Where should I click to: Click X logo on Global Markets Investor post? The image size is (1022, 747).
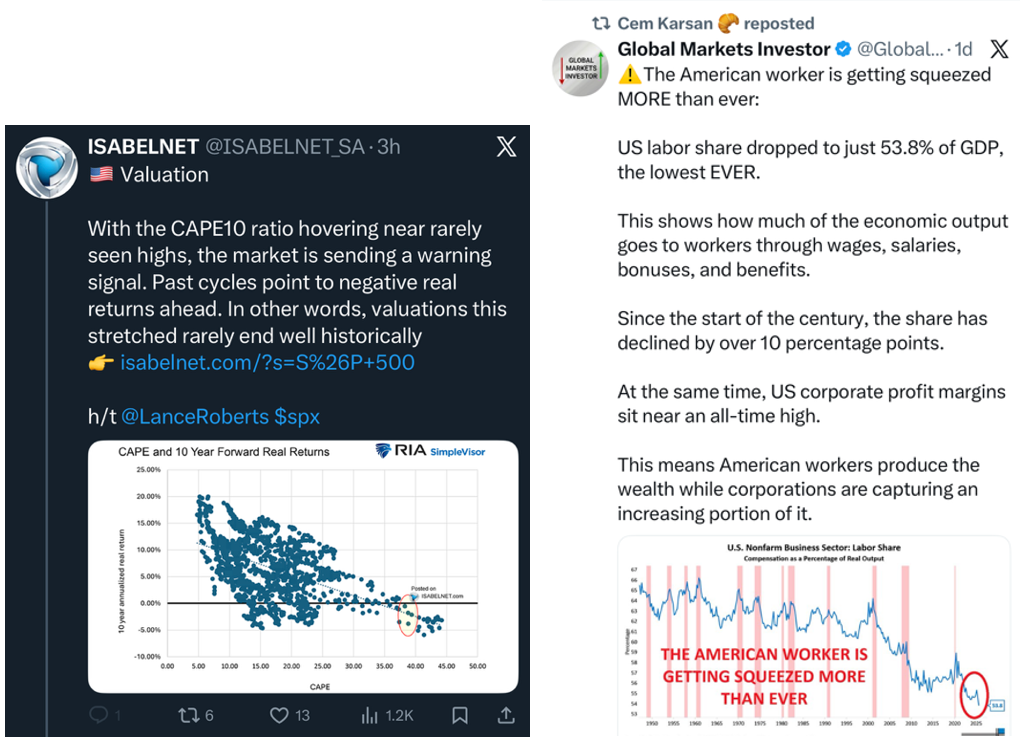999,49
